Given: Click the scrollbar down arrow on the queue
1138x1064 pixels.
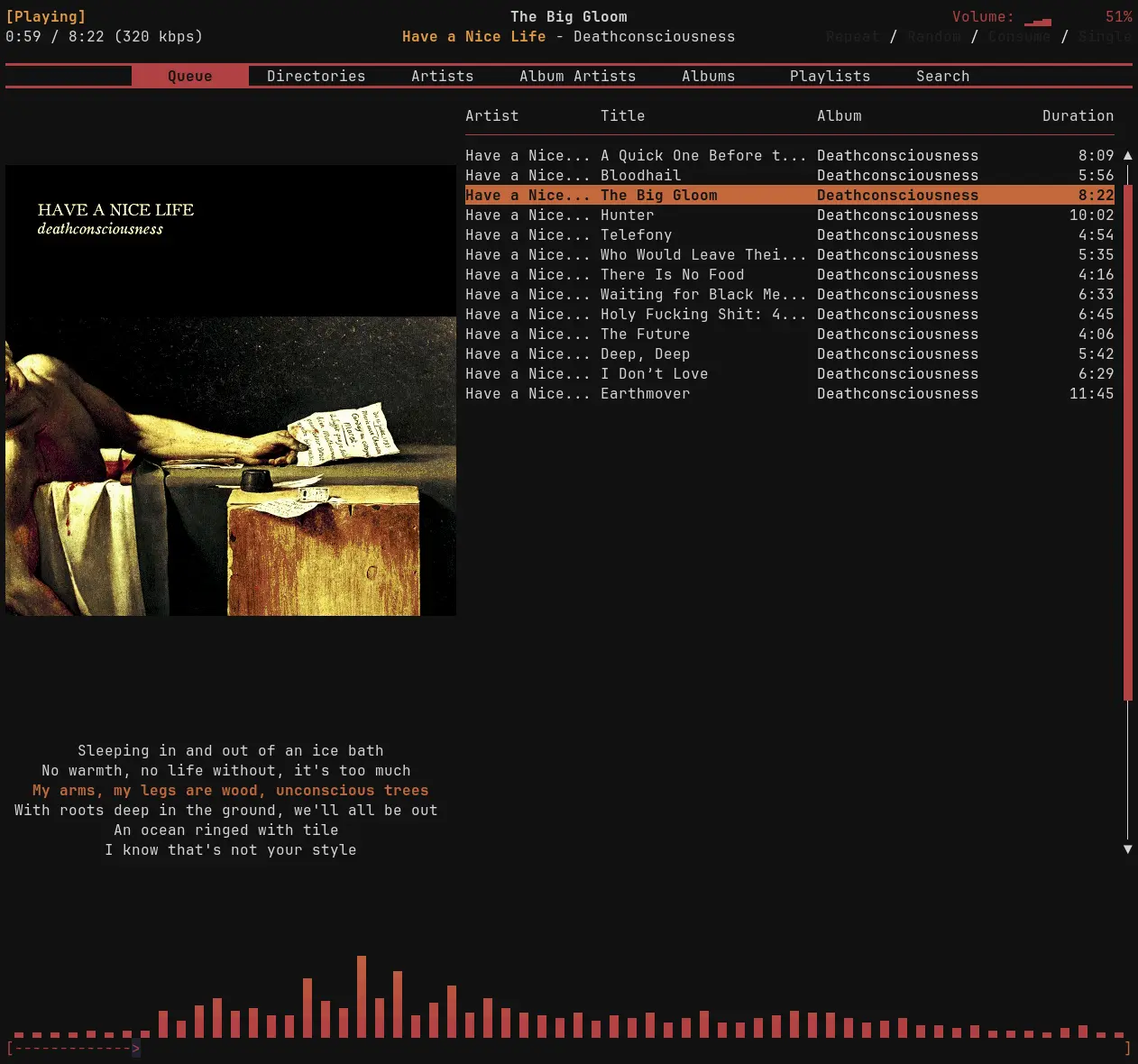Looking at the screenshot, I should click(x=1127, y=848).
